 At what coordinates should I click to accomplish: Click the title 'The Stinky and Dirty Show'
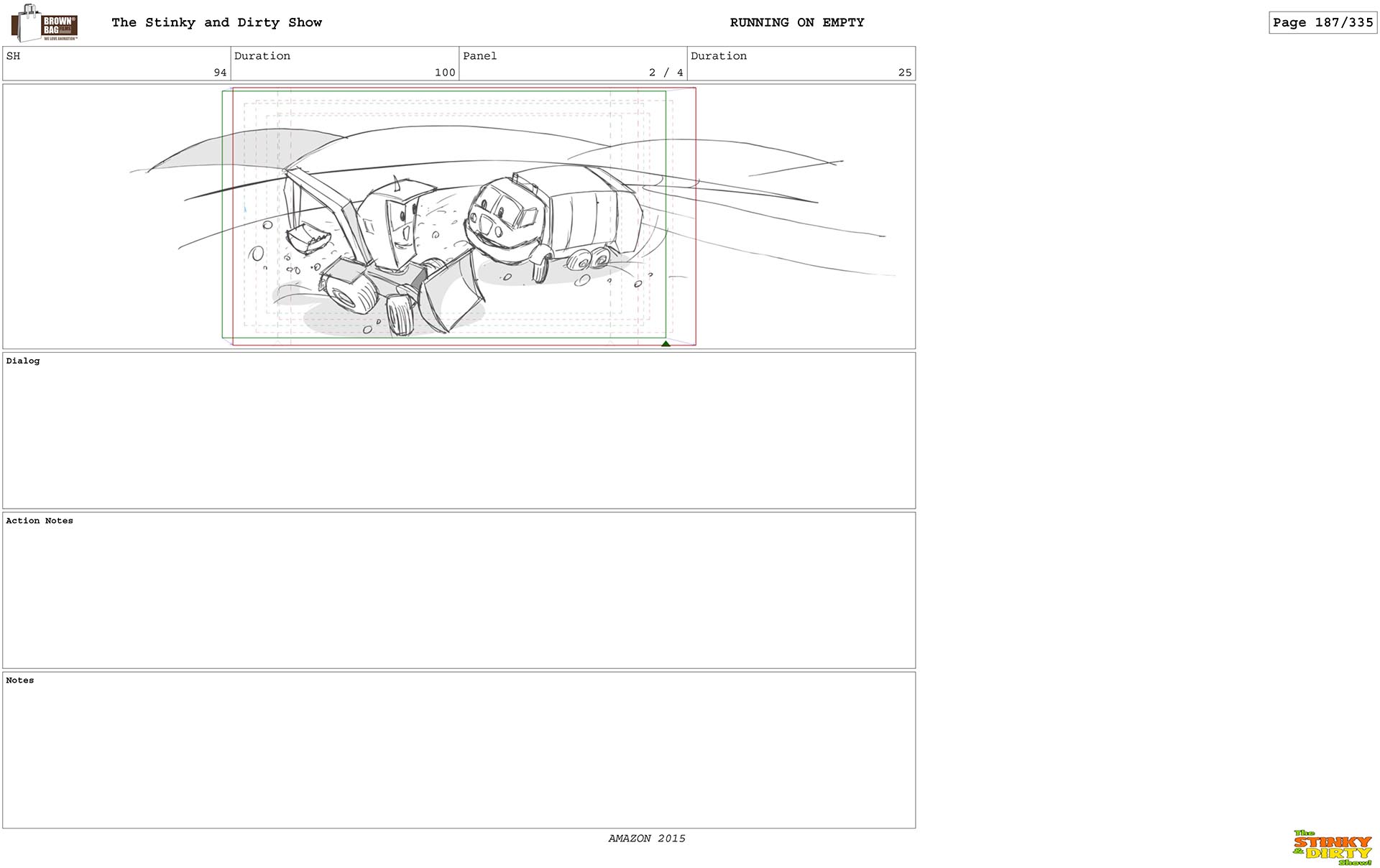tap(216, 22)
